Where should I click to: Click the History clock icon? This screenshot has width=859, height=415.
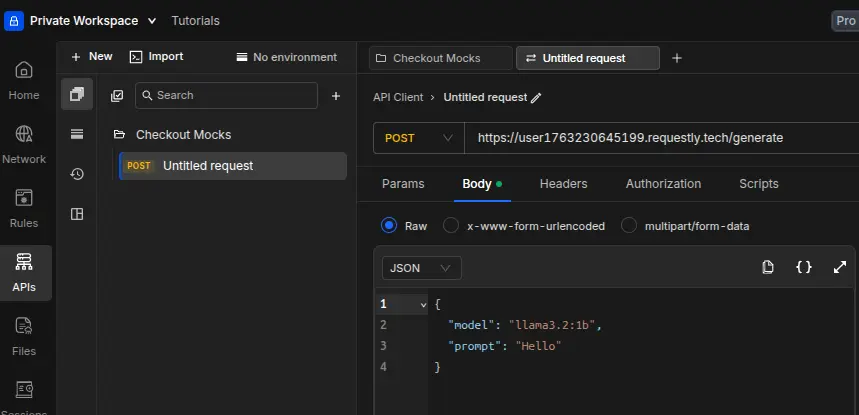click(x=77, y=174)
